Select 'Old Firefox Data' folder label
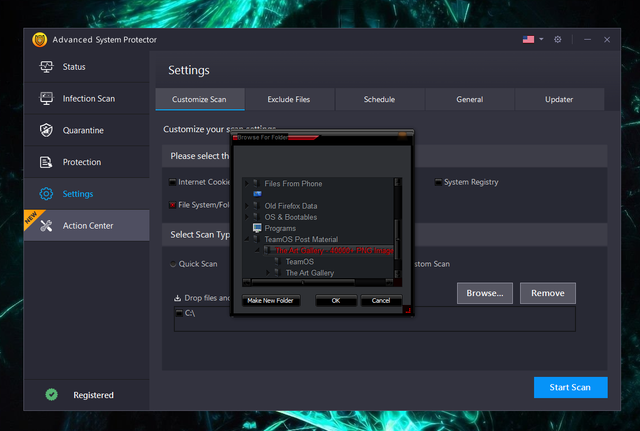This screenshot has width=640, height=431. 291,206
